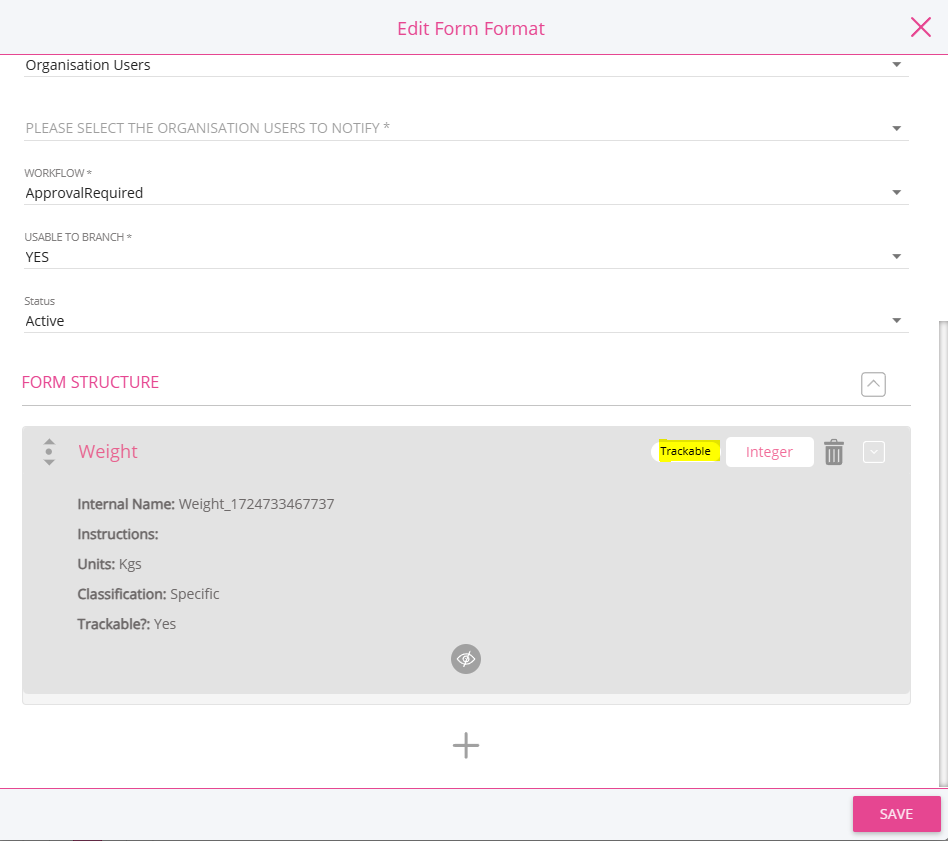Click the Instructions: label
Viewport: 948px width, 841px height.
click(118, 534)
